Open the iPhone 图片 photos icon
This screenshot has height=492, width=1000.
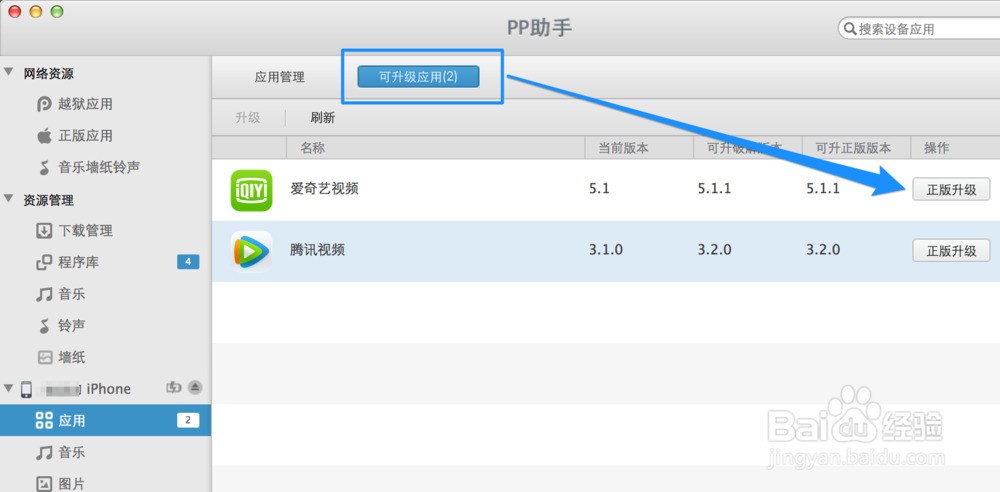(x=44, y=484)
